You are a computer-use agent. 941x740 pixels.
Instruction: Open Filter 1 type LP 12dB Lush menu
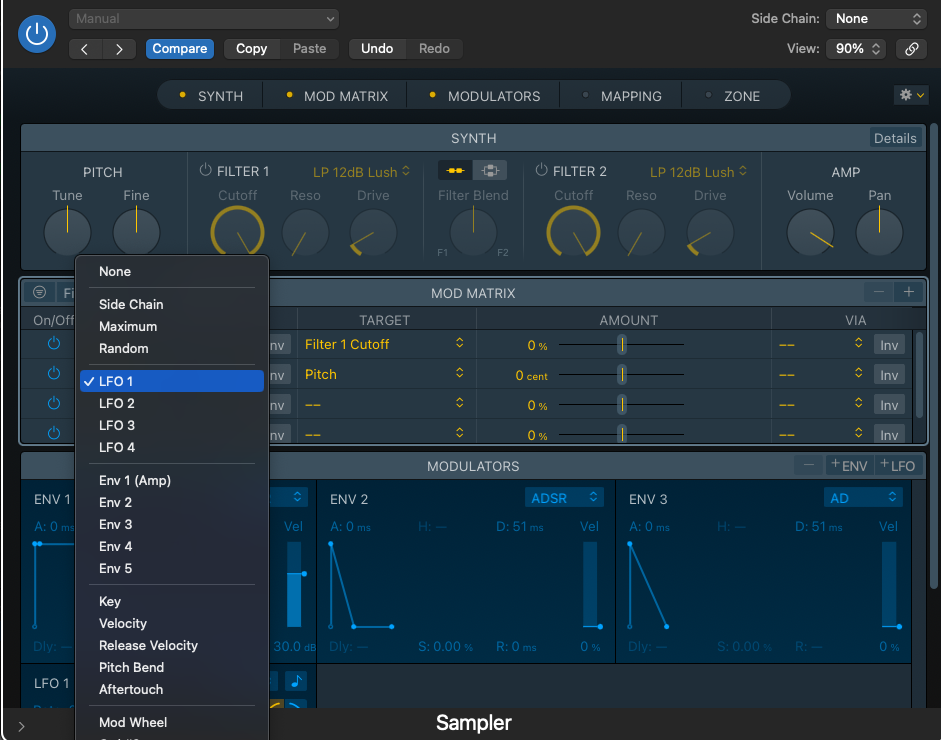[361, 172]
